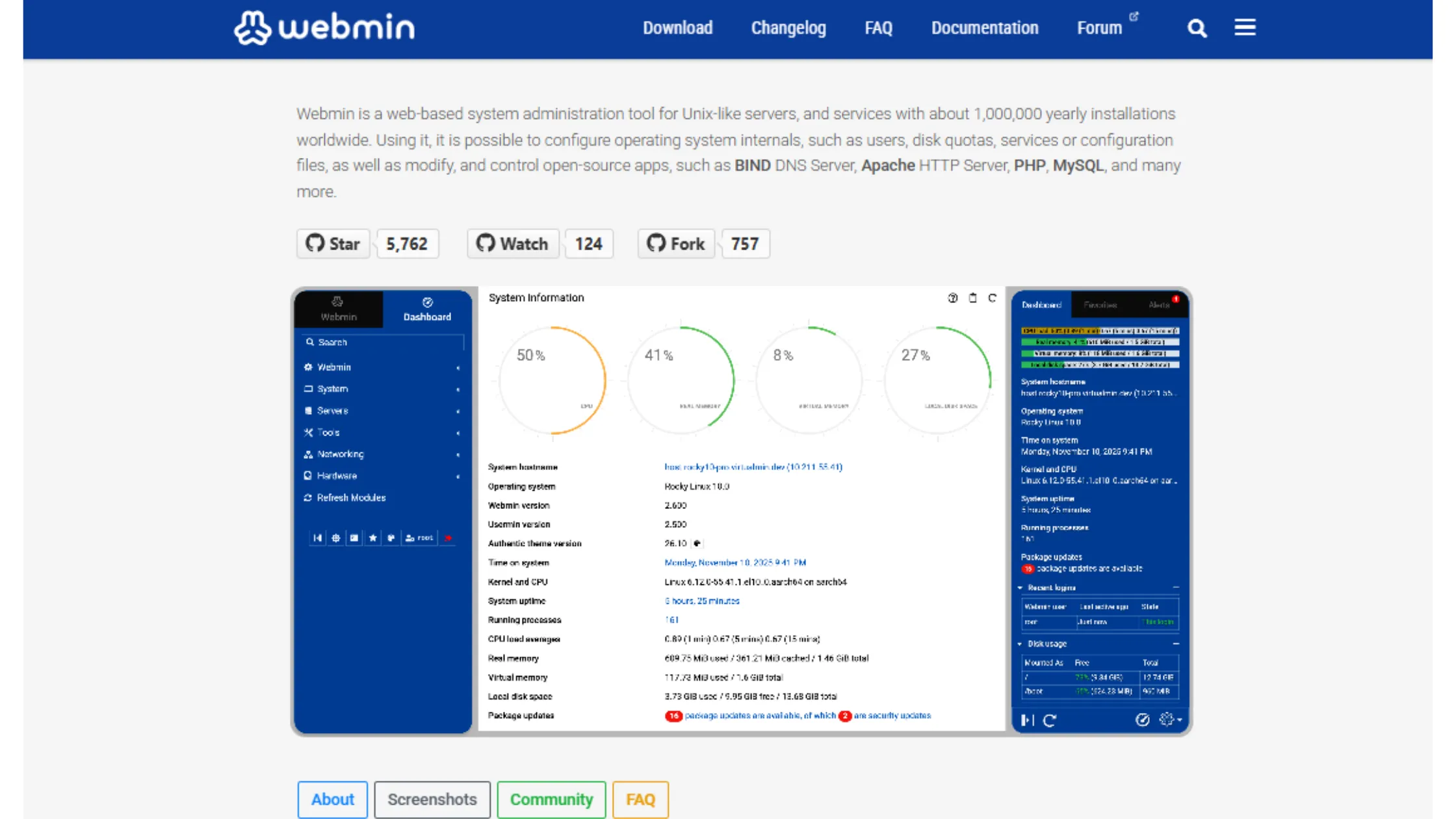The height and width of the screenshot is (819, 1456).
Task: Open Changelog in the top navigation
Action: click(x=788, y=28)
